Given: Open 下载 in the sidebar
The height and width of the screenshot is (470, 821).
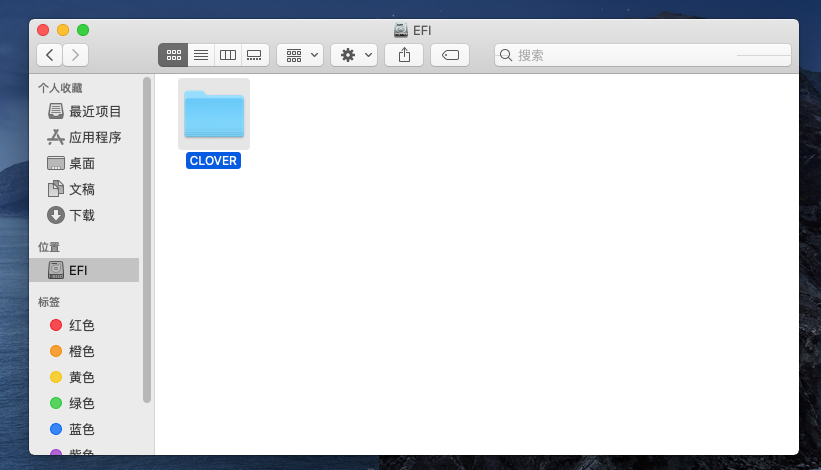Looking at the screenshot, I should tap(85, 215).
